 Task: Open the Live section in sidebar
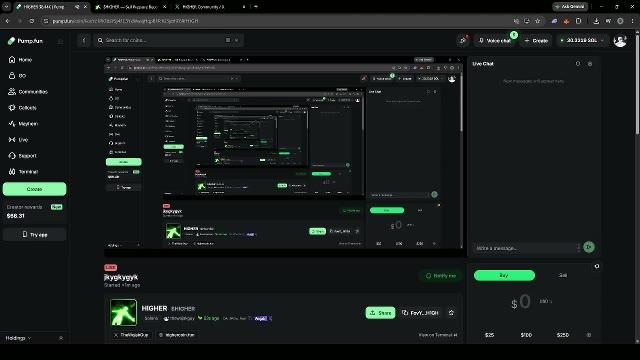[x=18, y=140]
